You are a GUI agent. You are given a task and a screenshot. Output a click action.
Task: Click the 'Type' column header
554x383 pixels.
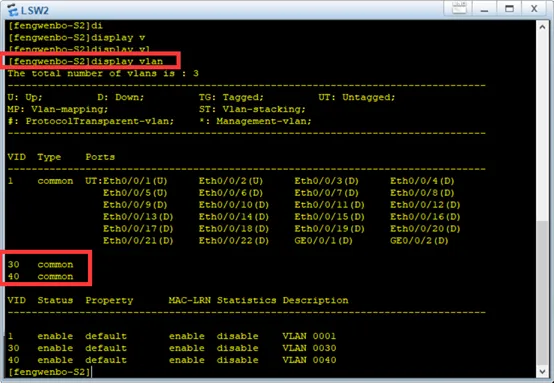49,157
